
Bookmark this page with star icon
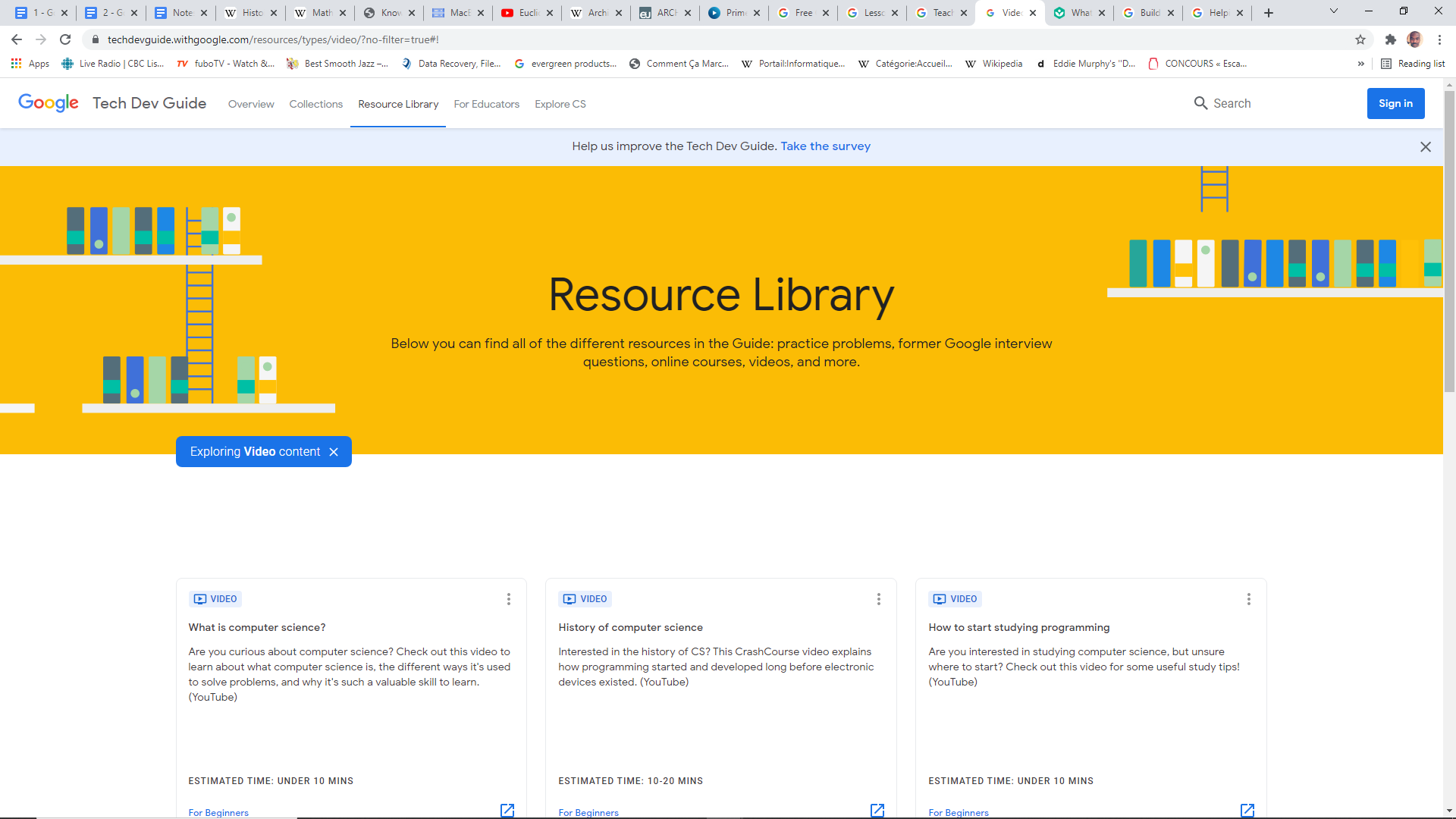(x=1360, y=39)
